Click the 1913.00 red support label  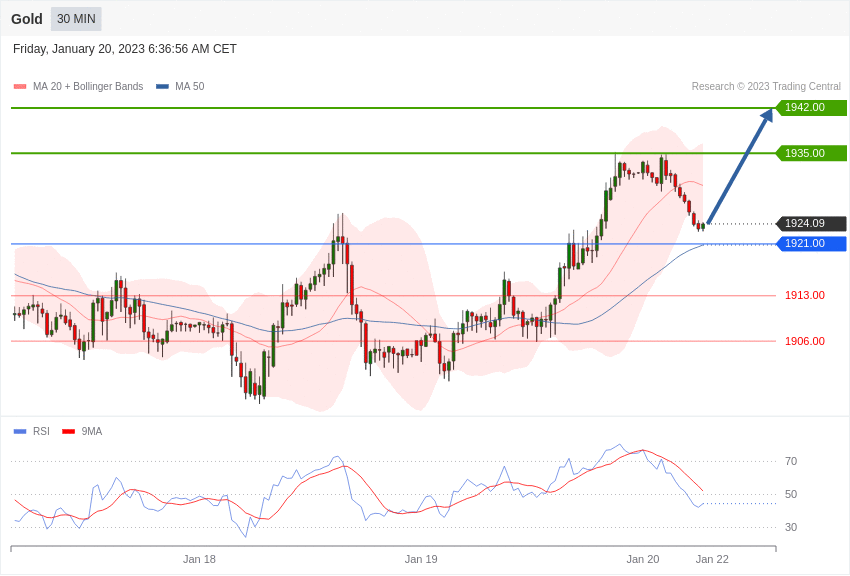[x=805, y=295]
